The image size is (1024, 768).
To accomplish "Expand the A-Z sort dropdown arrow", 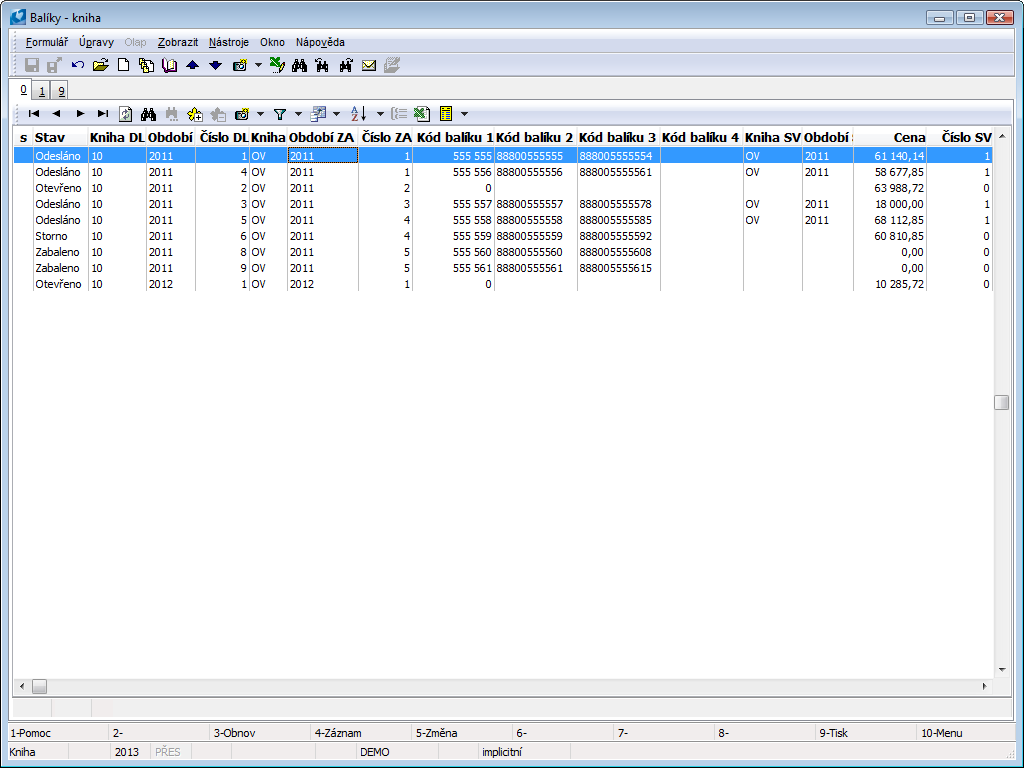I will coord(380,114).
